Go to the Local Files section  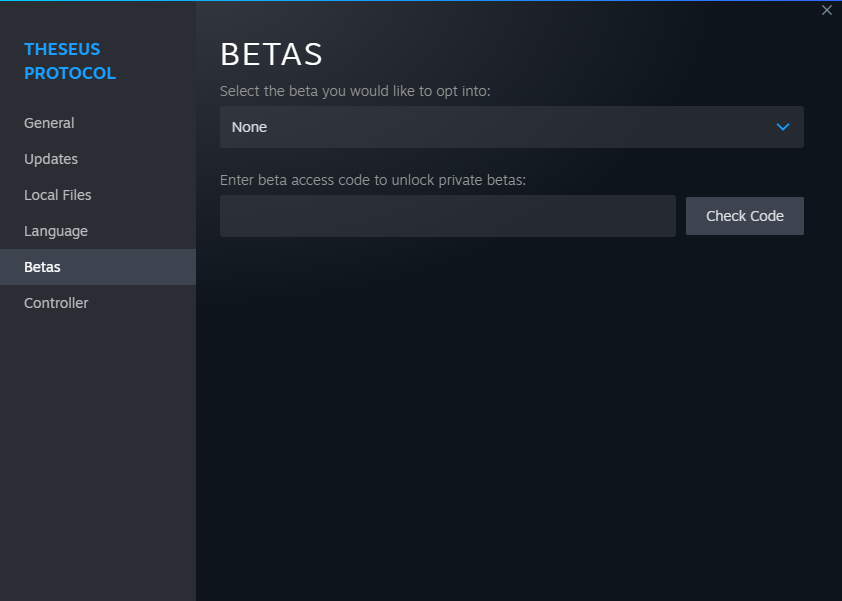click(x=58, y=195)
